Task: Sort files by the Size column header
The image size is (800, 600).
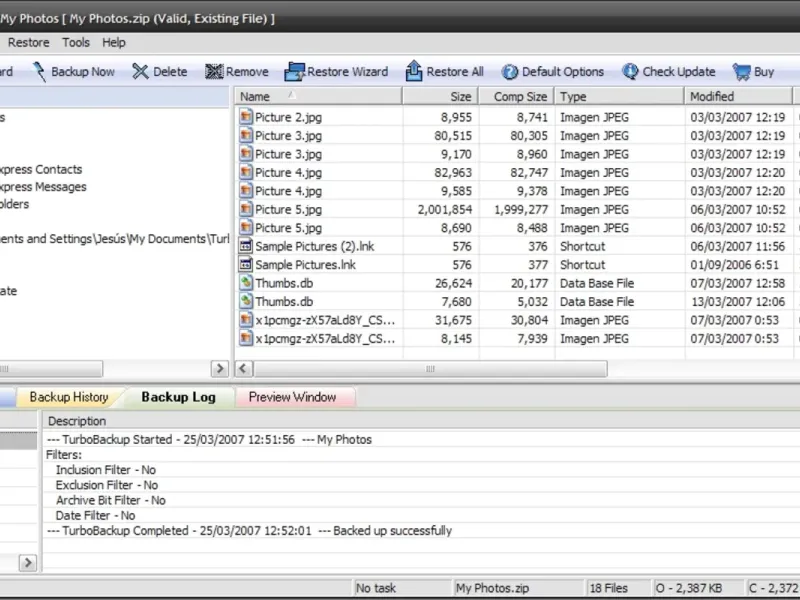Action: pyautogui.click(x=441, y=96)
